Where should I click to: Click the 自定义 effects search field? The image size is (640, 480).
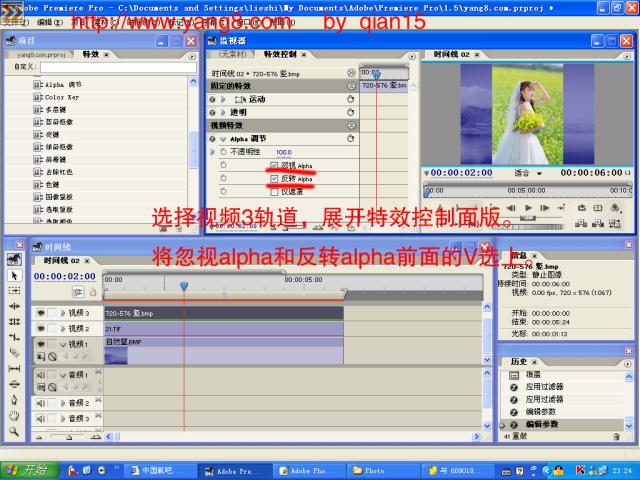point(118,67)
